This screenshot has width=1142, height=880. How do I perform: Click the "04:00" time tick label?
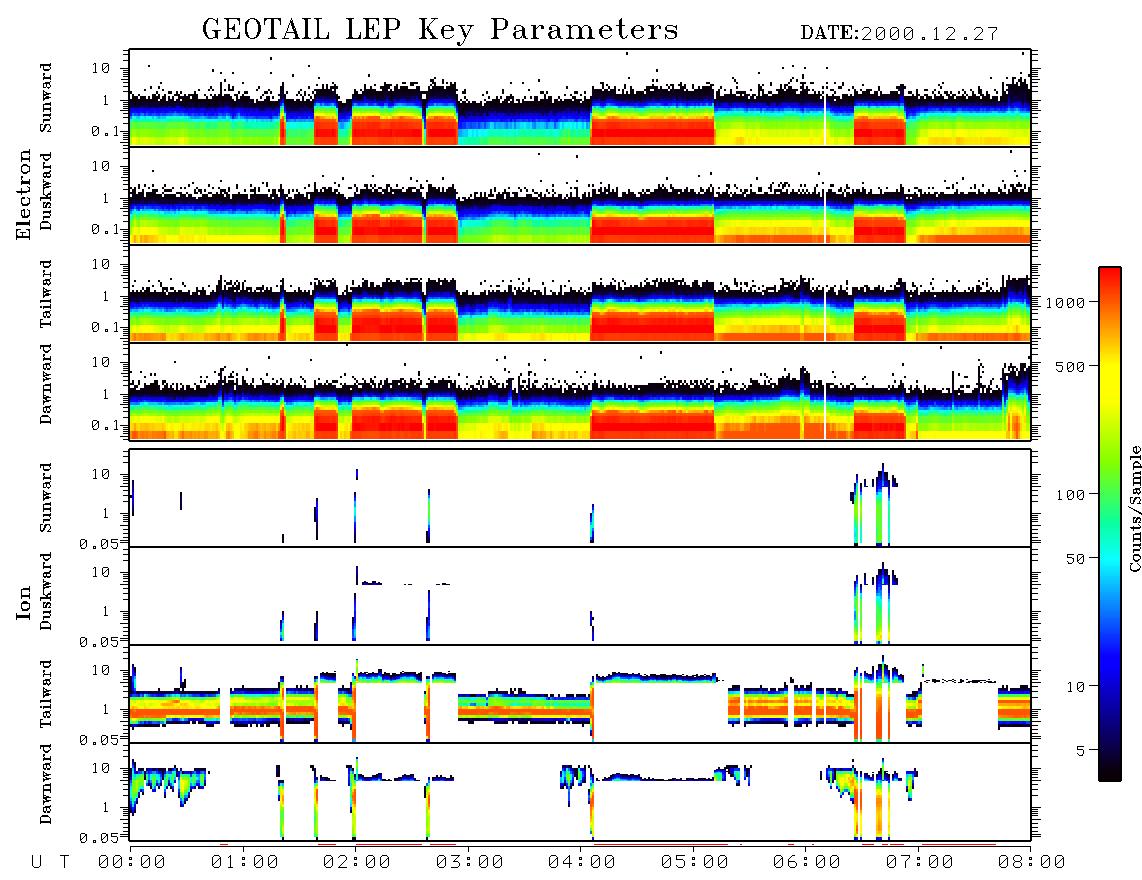tap(581, 862)
